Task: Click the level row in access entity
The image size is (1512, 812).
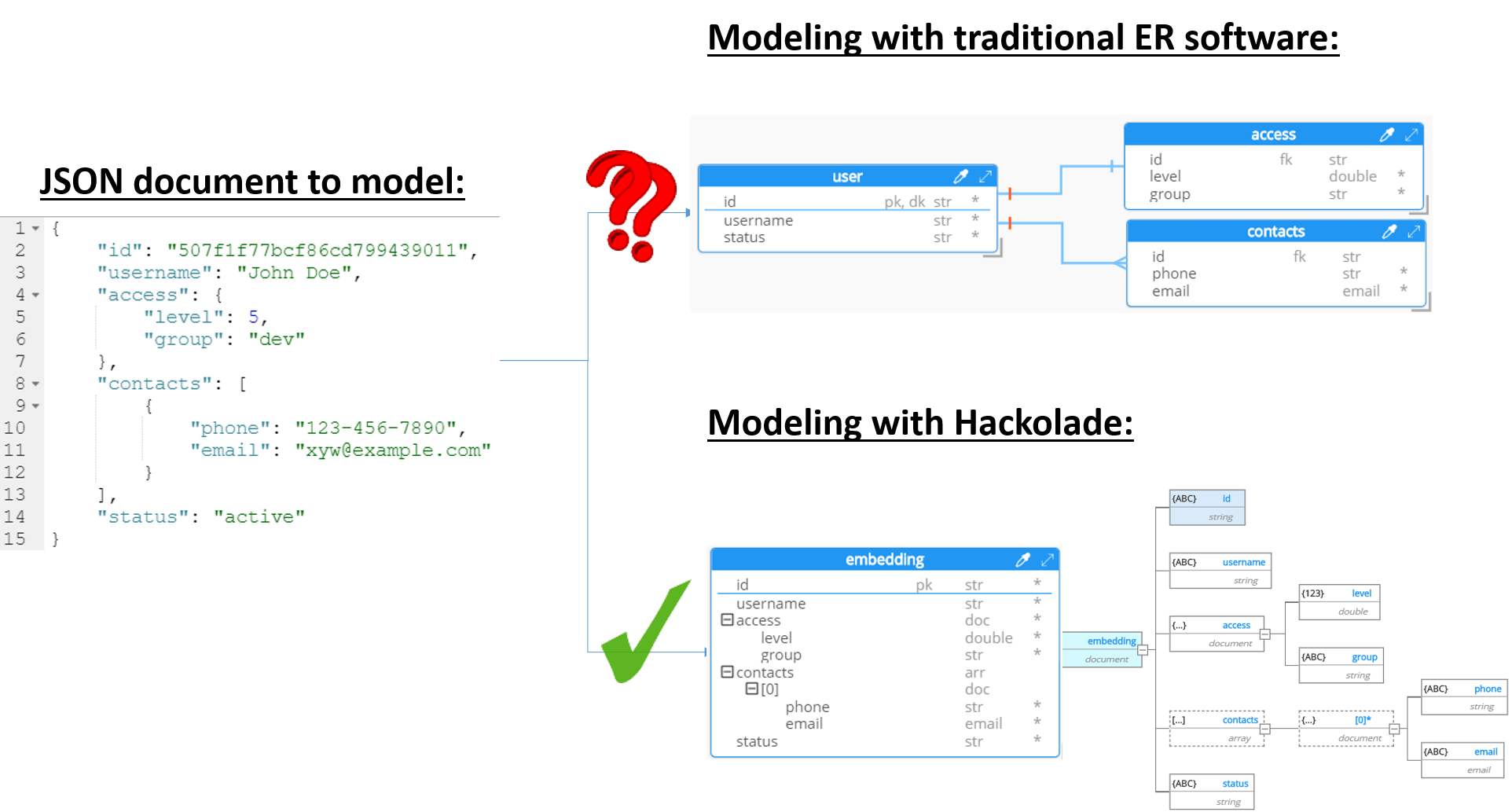Action: [x=1274, y=176]
